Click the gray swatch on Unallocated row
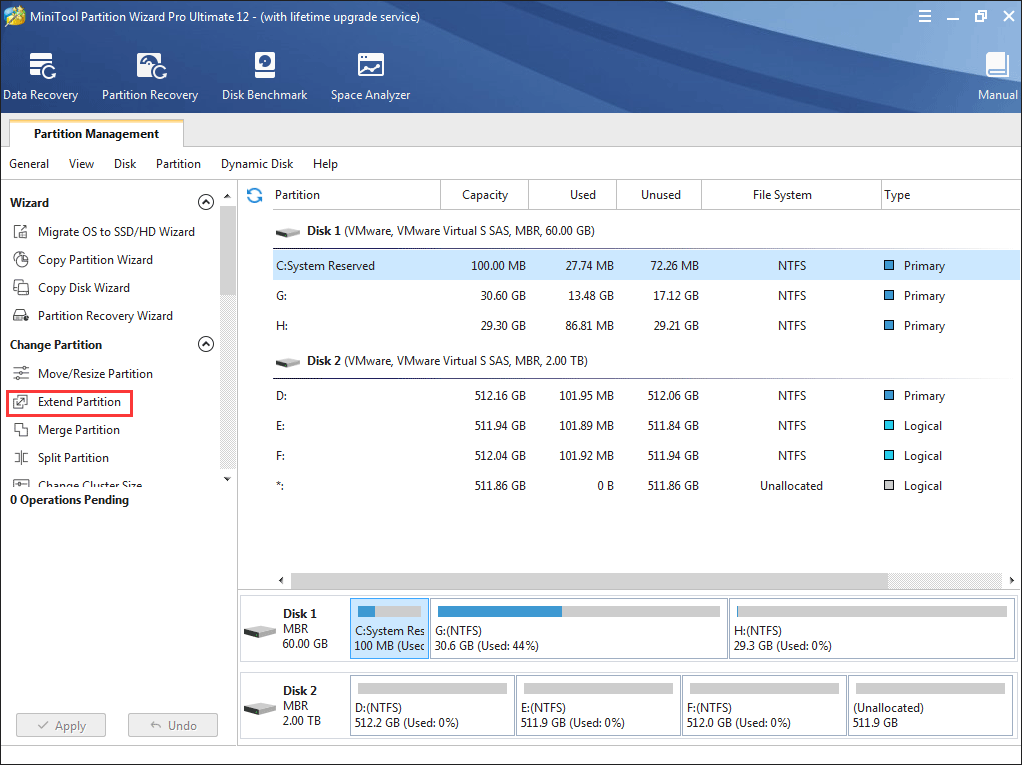Screen dimensions: 1022x765 (888, 485)
